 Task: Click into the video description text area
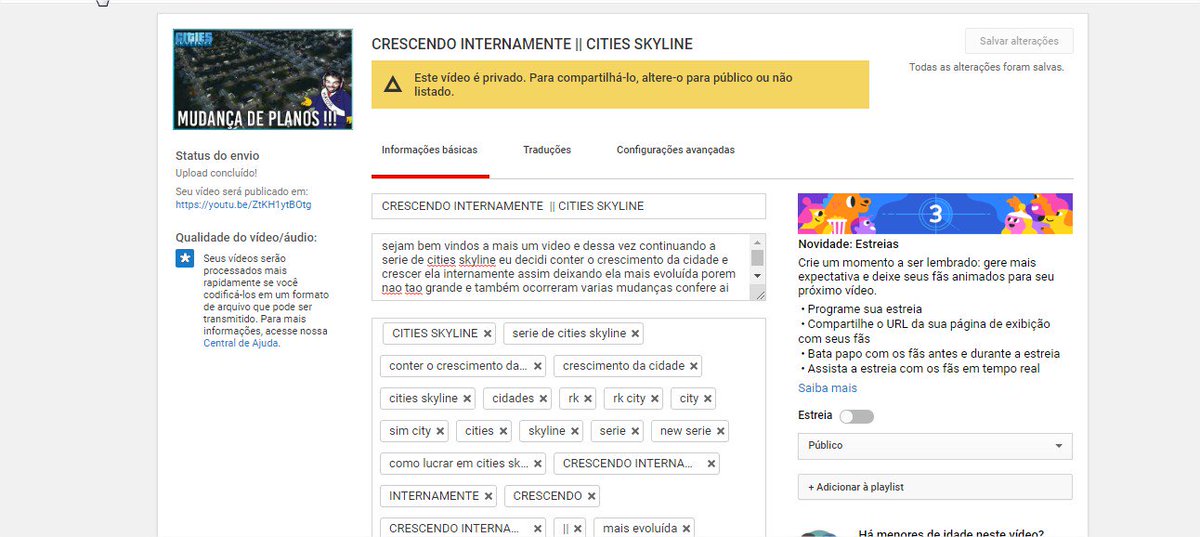pos(560,267)
